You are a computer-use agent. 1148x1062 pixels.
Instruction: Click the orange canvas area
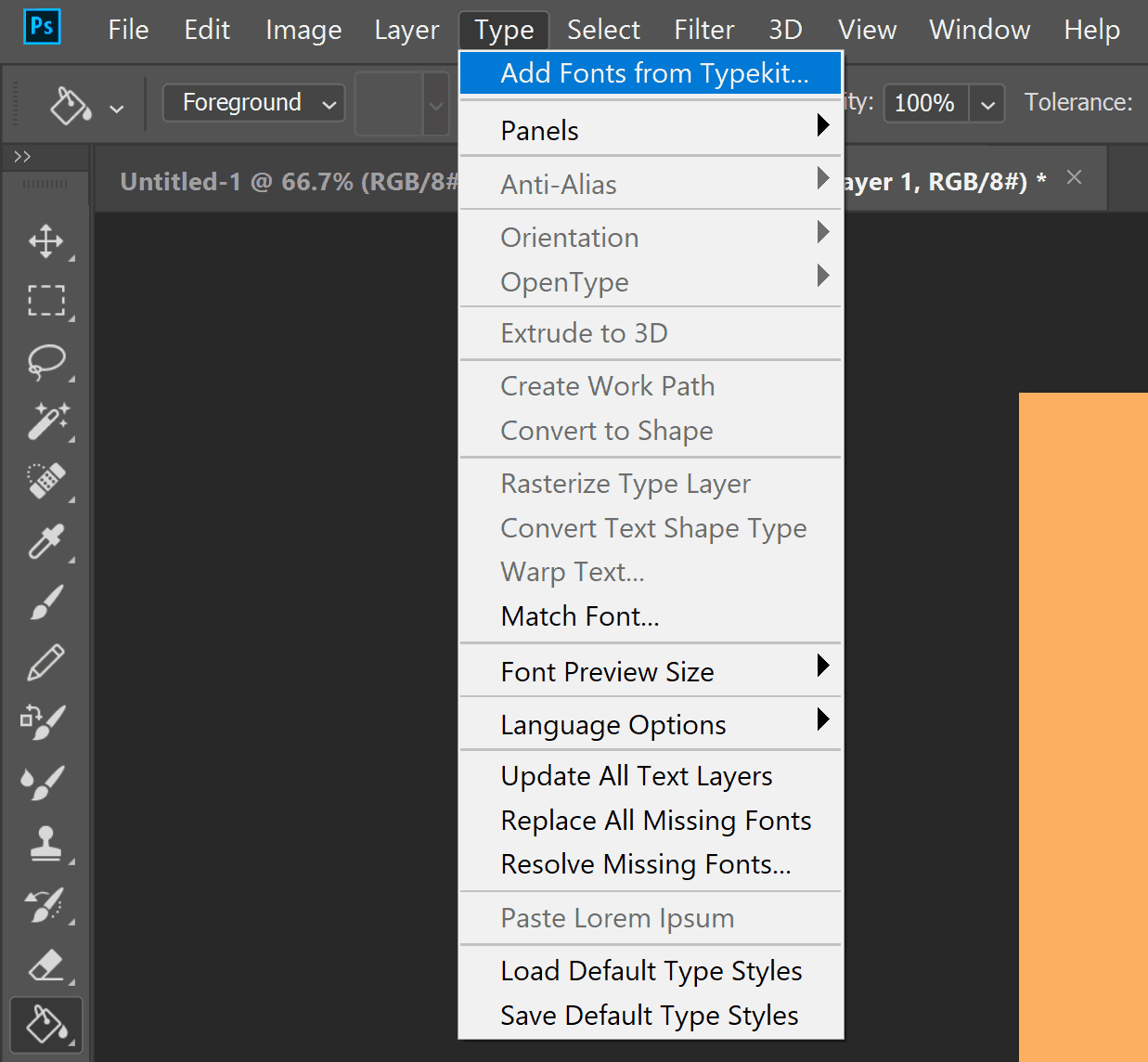1083,727
